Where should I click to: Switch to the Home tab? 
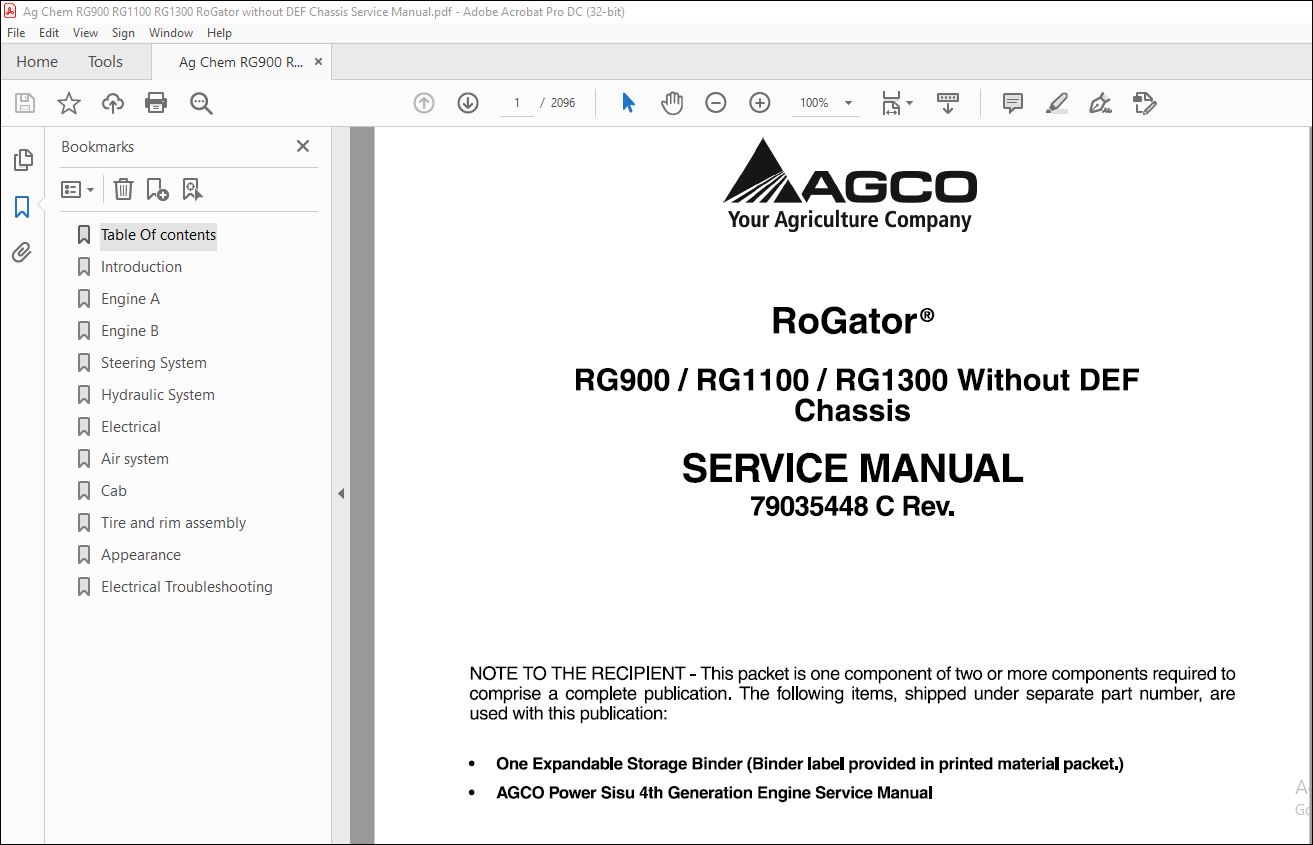pyautogui.click(x=37, y=62)
